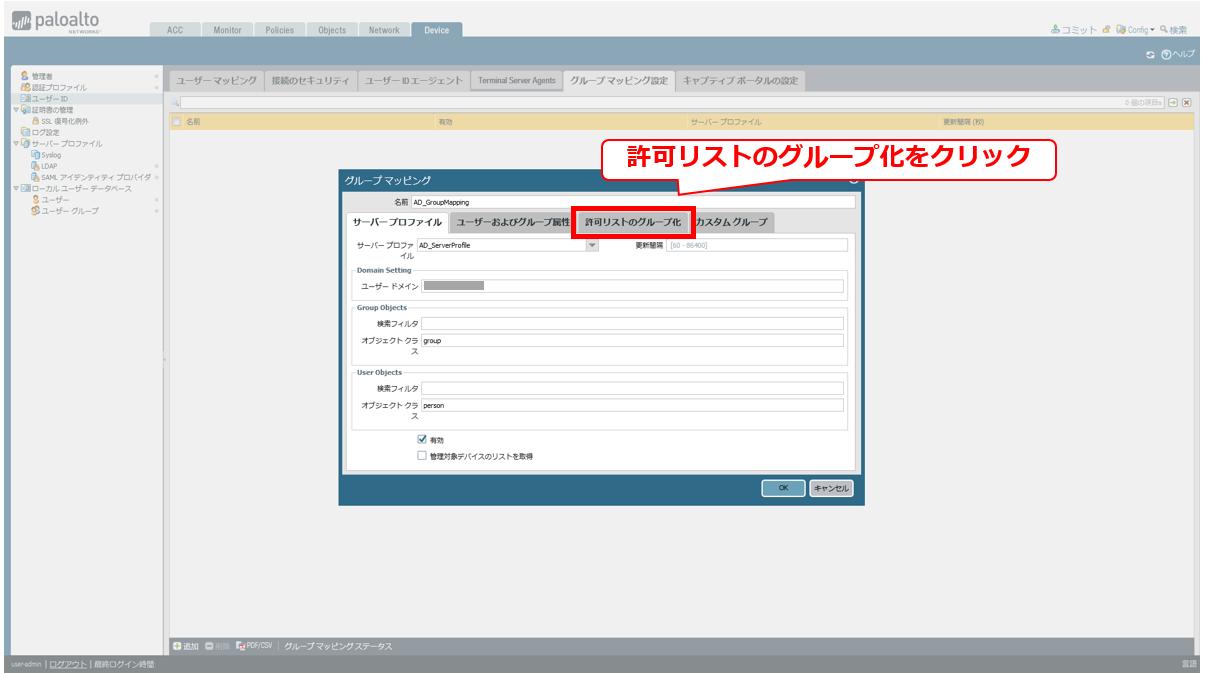The image size is (1207, 673).
Task: Check the select-all box in 名前 header
Action: [x=177, y=122]
